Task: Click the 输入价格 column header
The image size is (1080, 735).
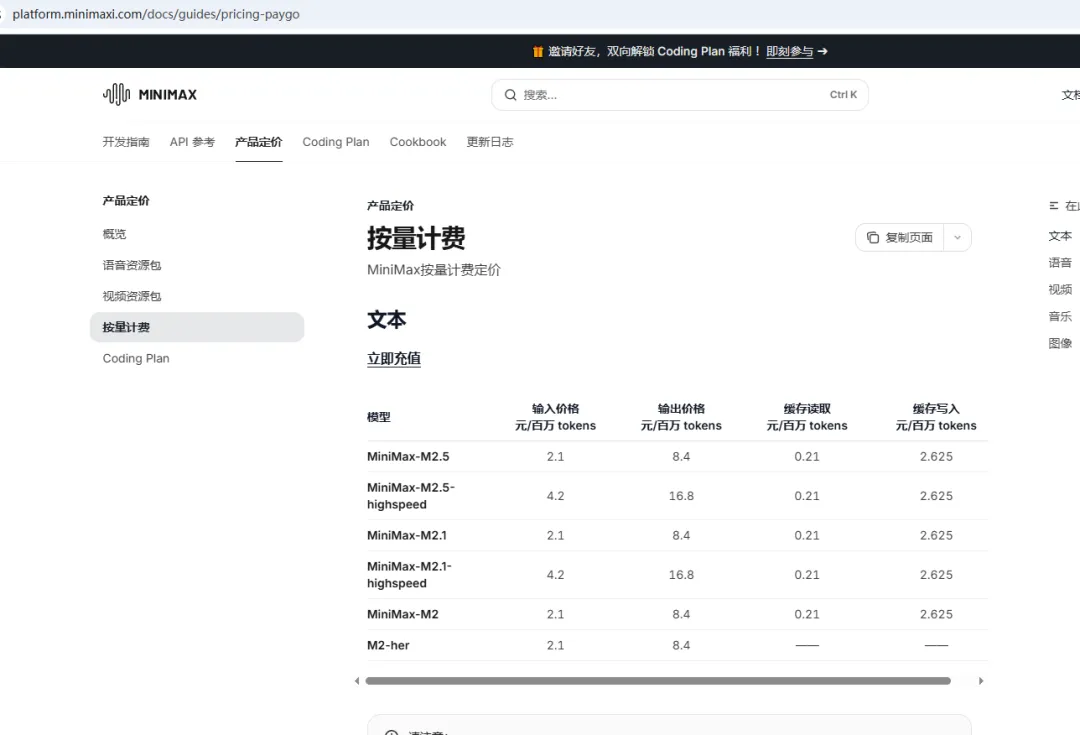Action: (x=555, y=417)
